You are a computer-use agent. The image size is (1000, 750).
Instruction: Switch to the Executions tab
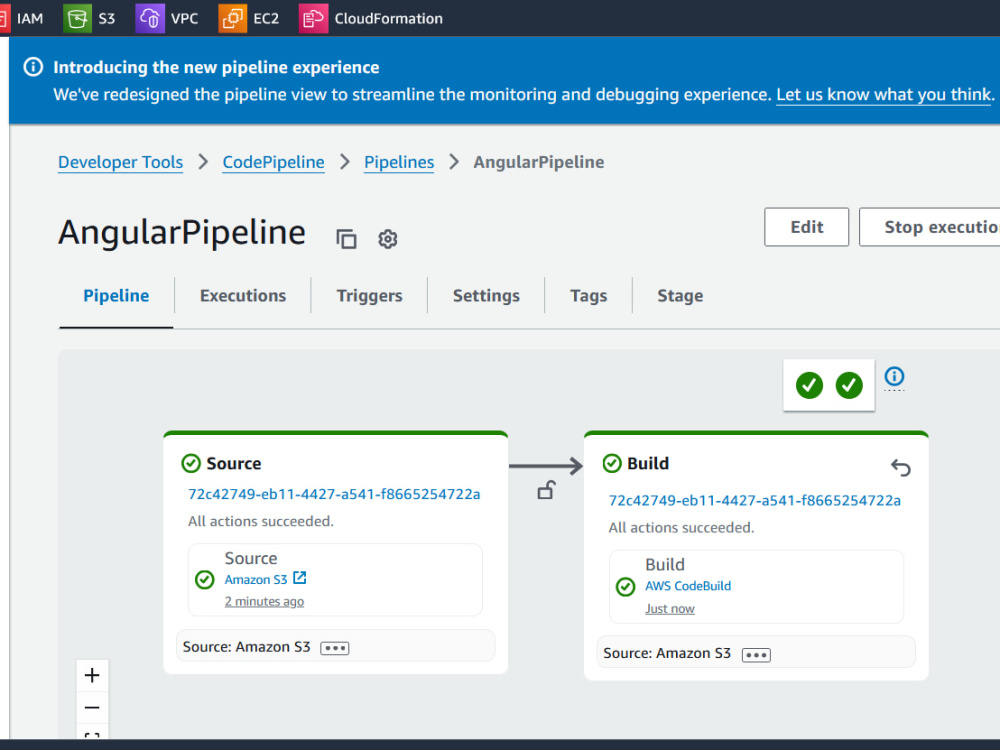coord(243,296)
